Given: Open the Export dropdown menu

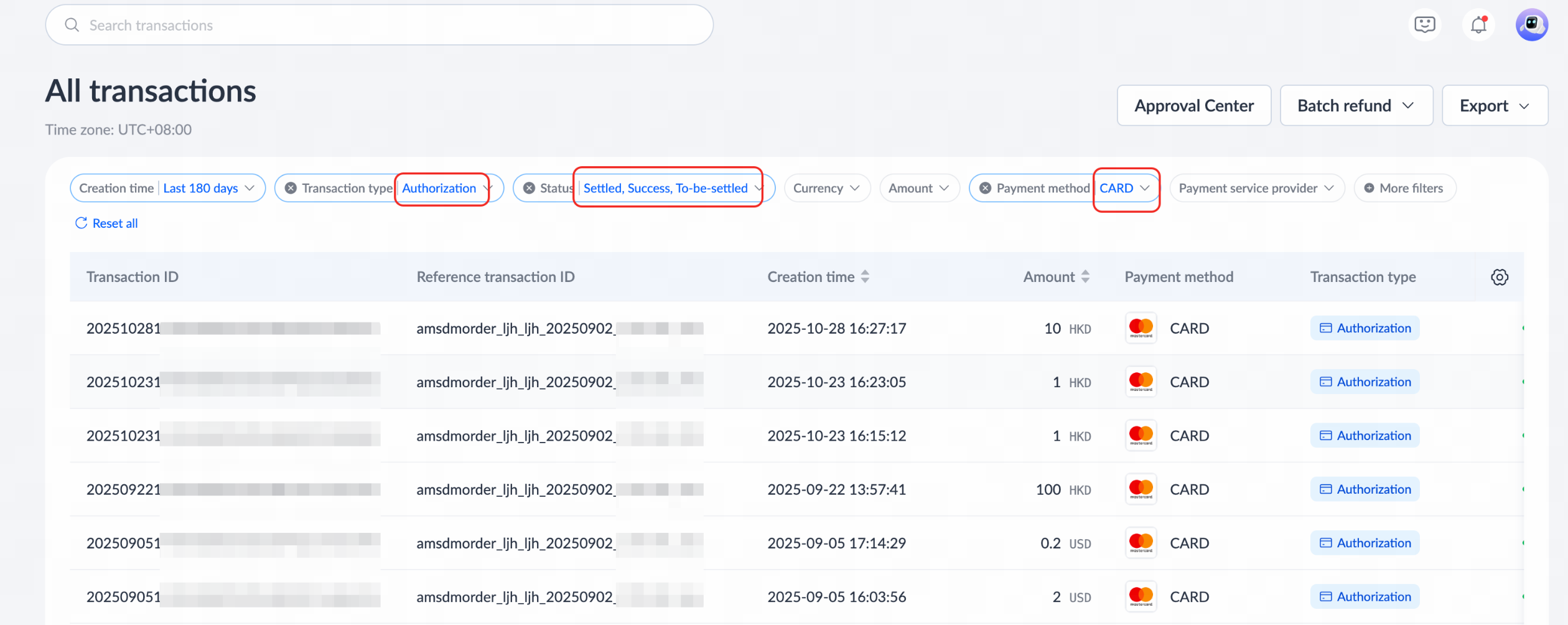Looking at the screenshot, I should 1495,106.
